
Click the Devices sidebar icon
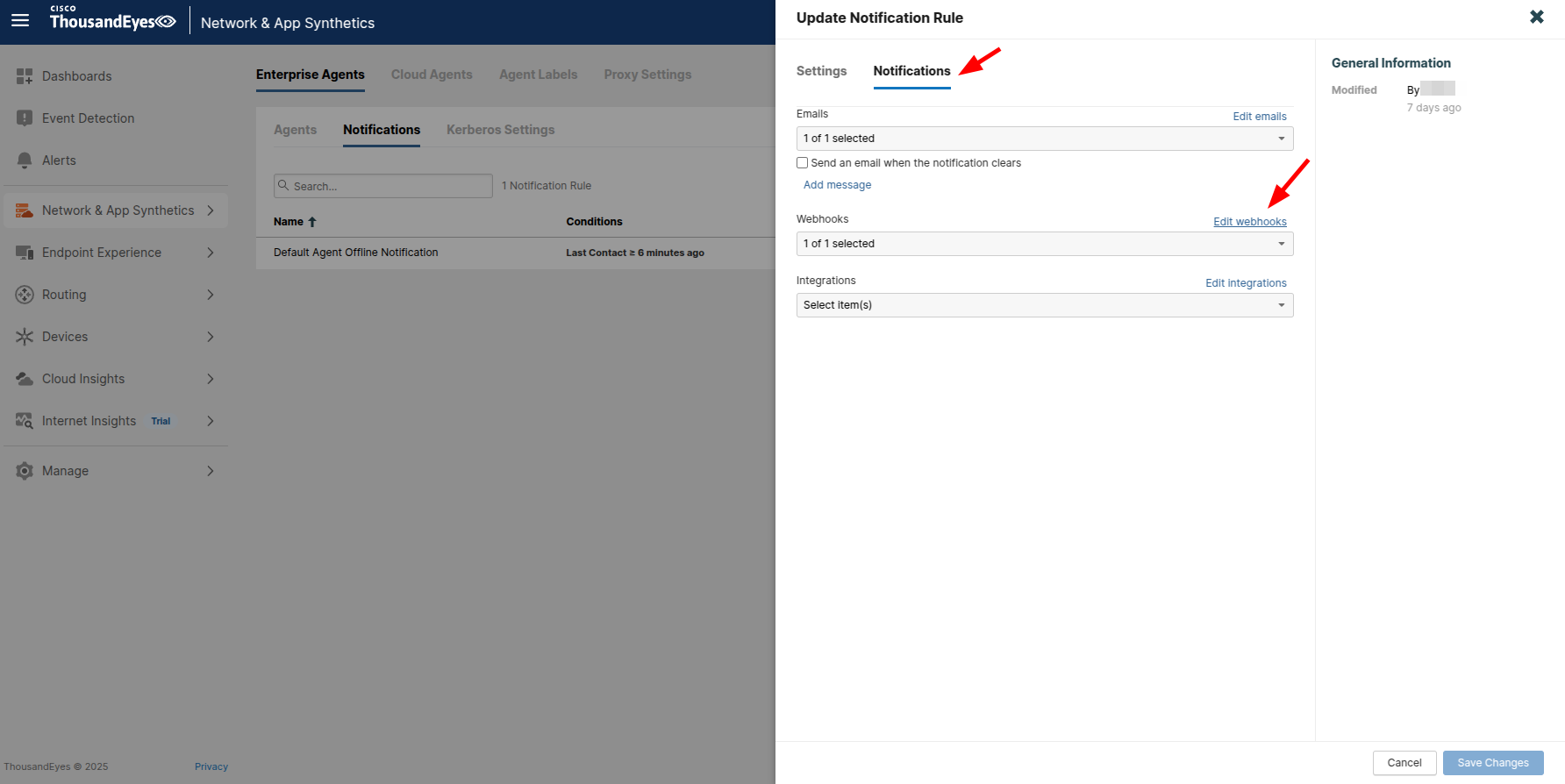tap(25, 337)
